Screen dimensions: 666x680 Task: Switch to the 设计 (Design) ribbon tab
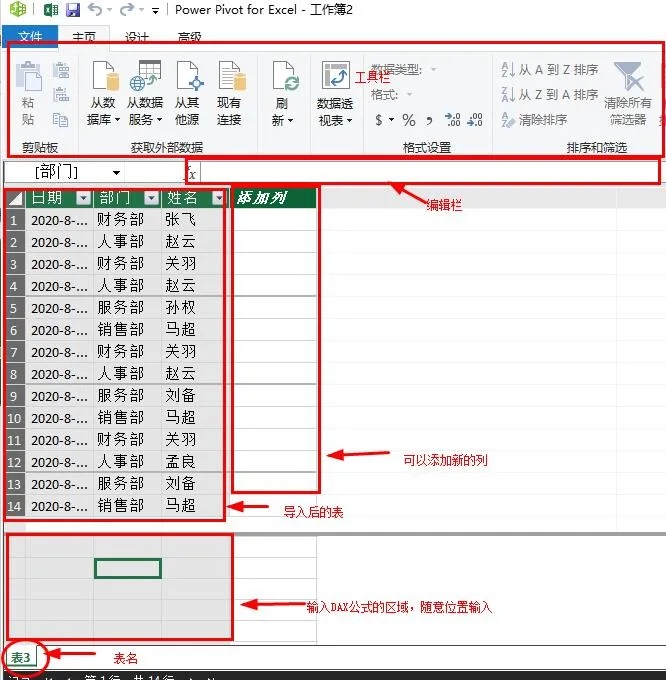tap(136, 37)
